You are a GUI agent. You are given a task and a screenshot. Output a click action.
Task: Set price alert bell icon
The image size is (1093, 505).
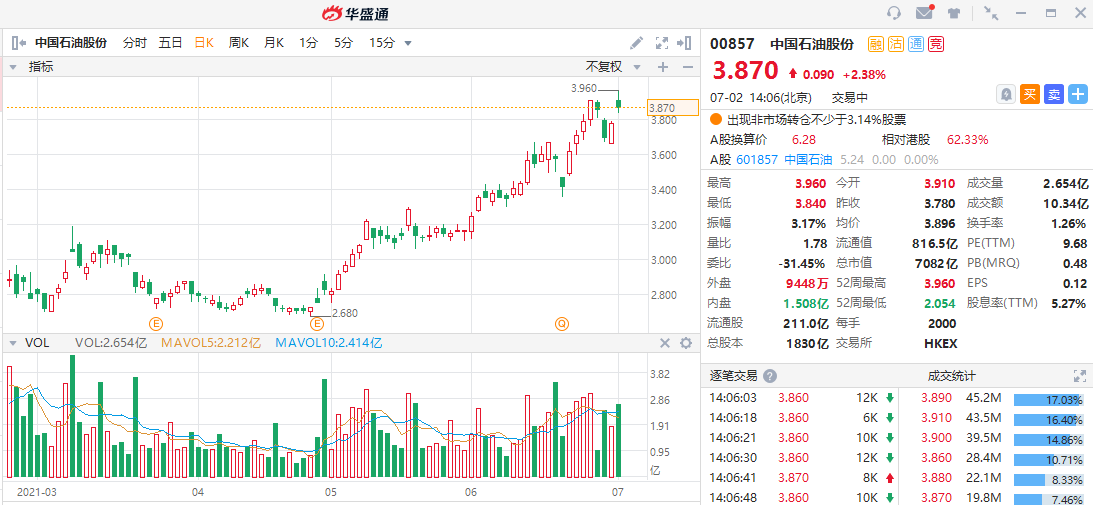pos(1006,94)
